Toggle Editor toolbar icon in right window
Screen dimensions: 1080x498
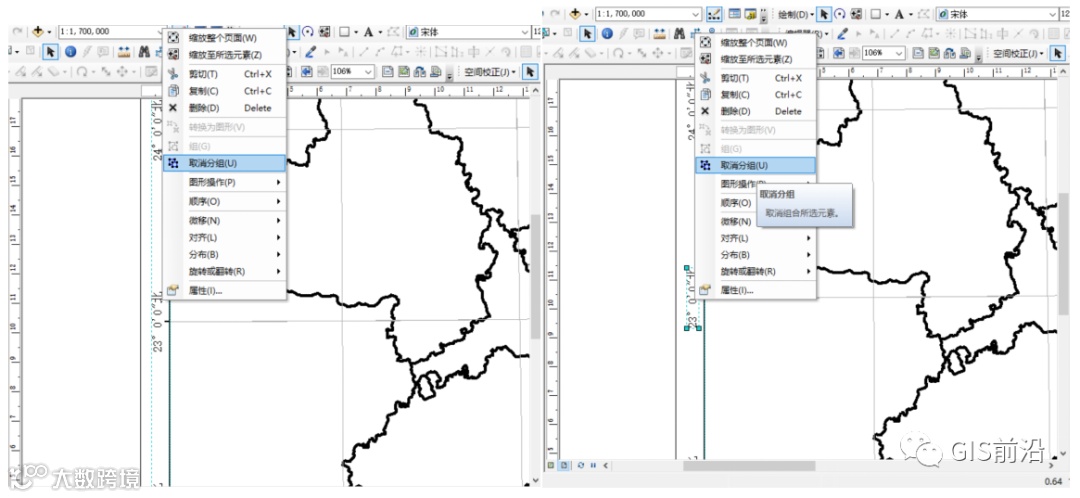point(714,14)
